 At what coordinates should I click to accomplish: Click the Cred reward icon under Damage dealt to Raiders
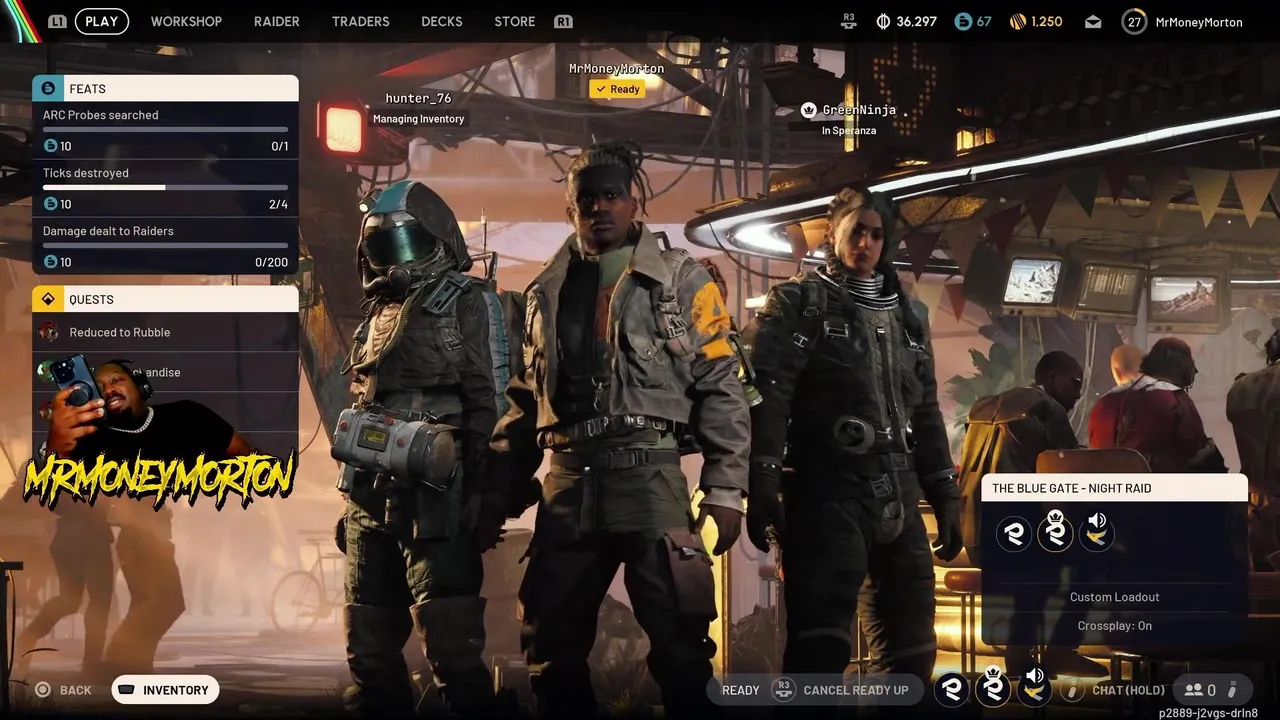tap(50, 262)
